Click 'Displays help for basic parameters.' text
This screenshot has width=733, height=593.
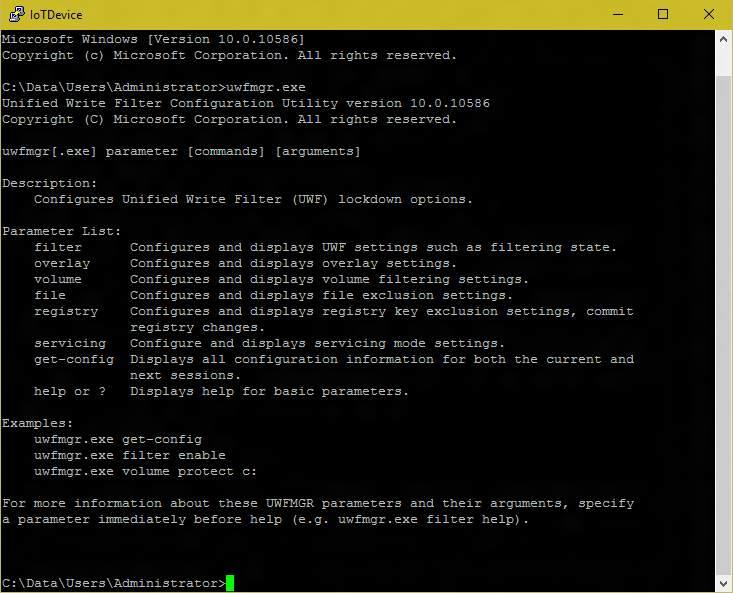tap(269, 391)
